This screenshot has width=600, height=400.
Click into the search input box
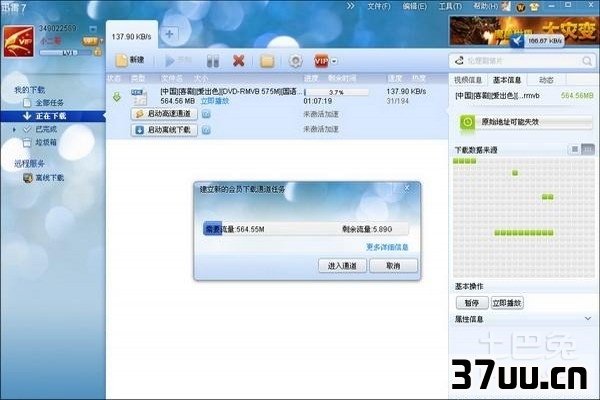pyautogui.click(x=523, y=60)
